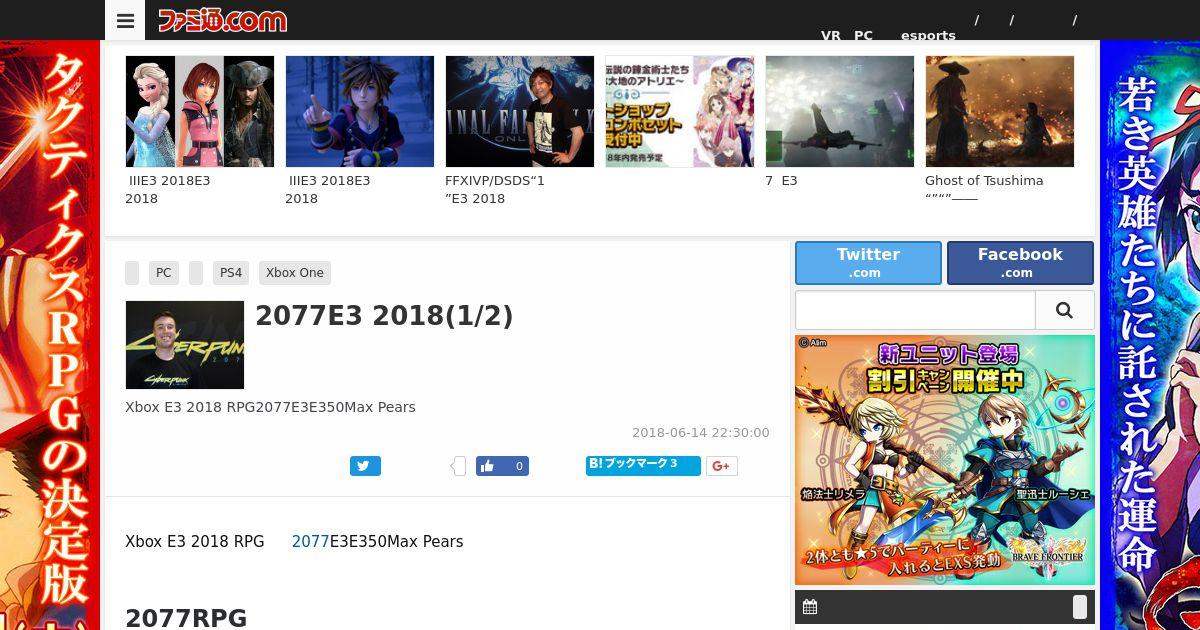Image resolution: width=1200 pixels, height=630 pixels.
Task: Select the PS4 platform tag
Action: point(231,273)
